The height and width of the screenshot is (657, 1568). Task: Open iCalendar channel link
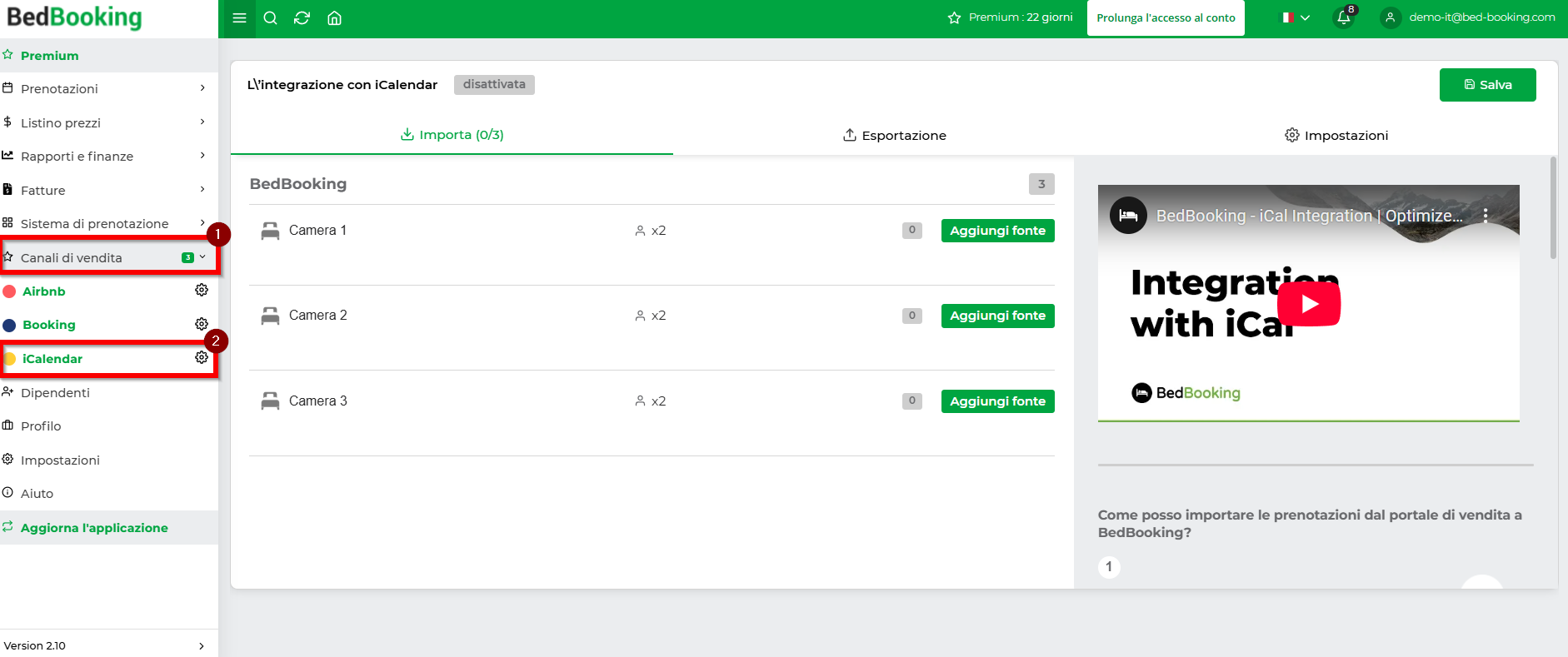(52, 359)
